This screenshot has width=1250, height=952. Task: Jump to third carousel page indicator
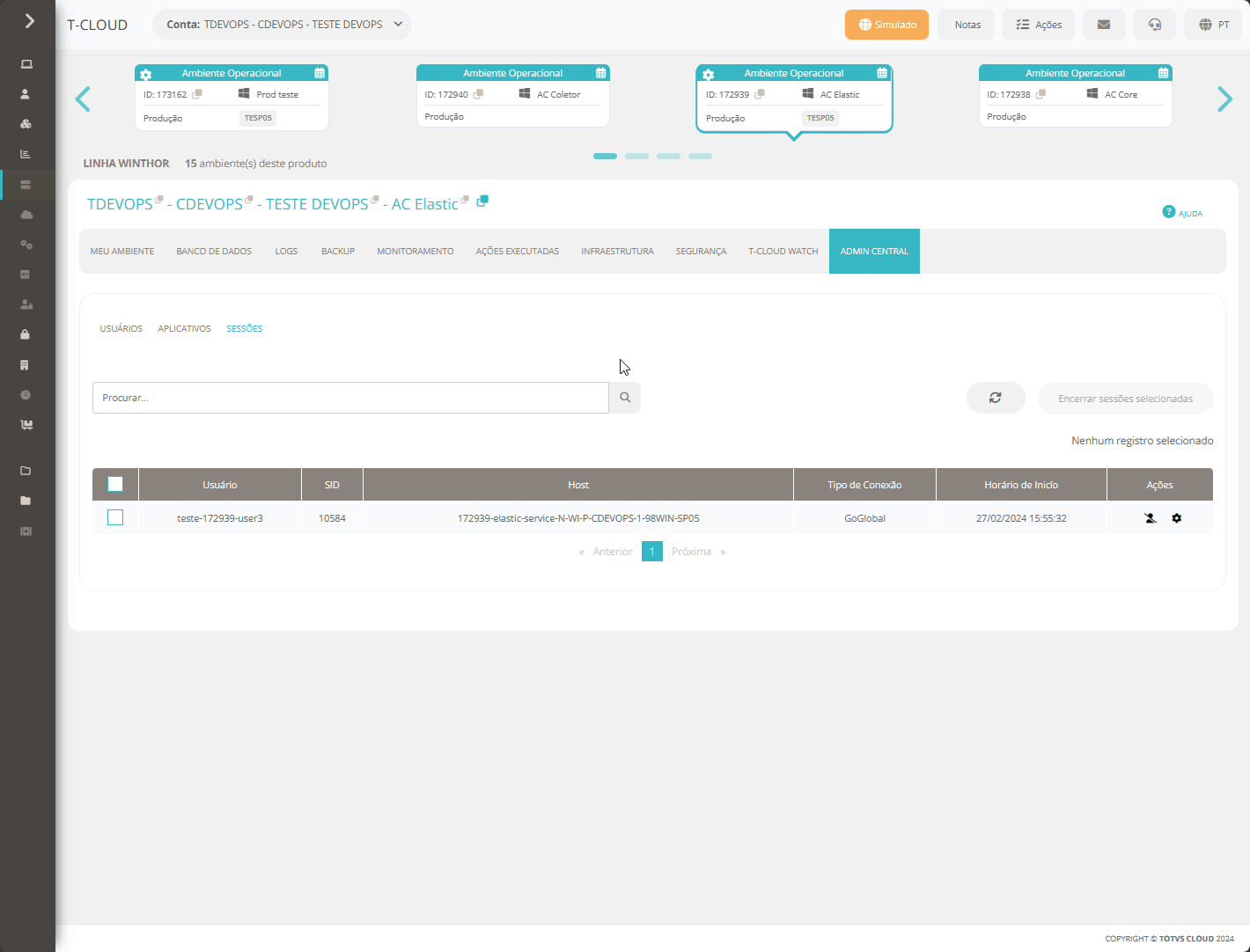[668, 156]
